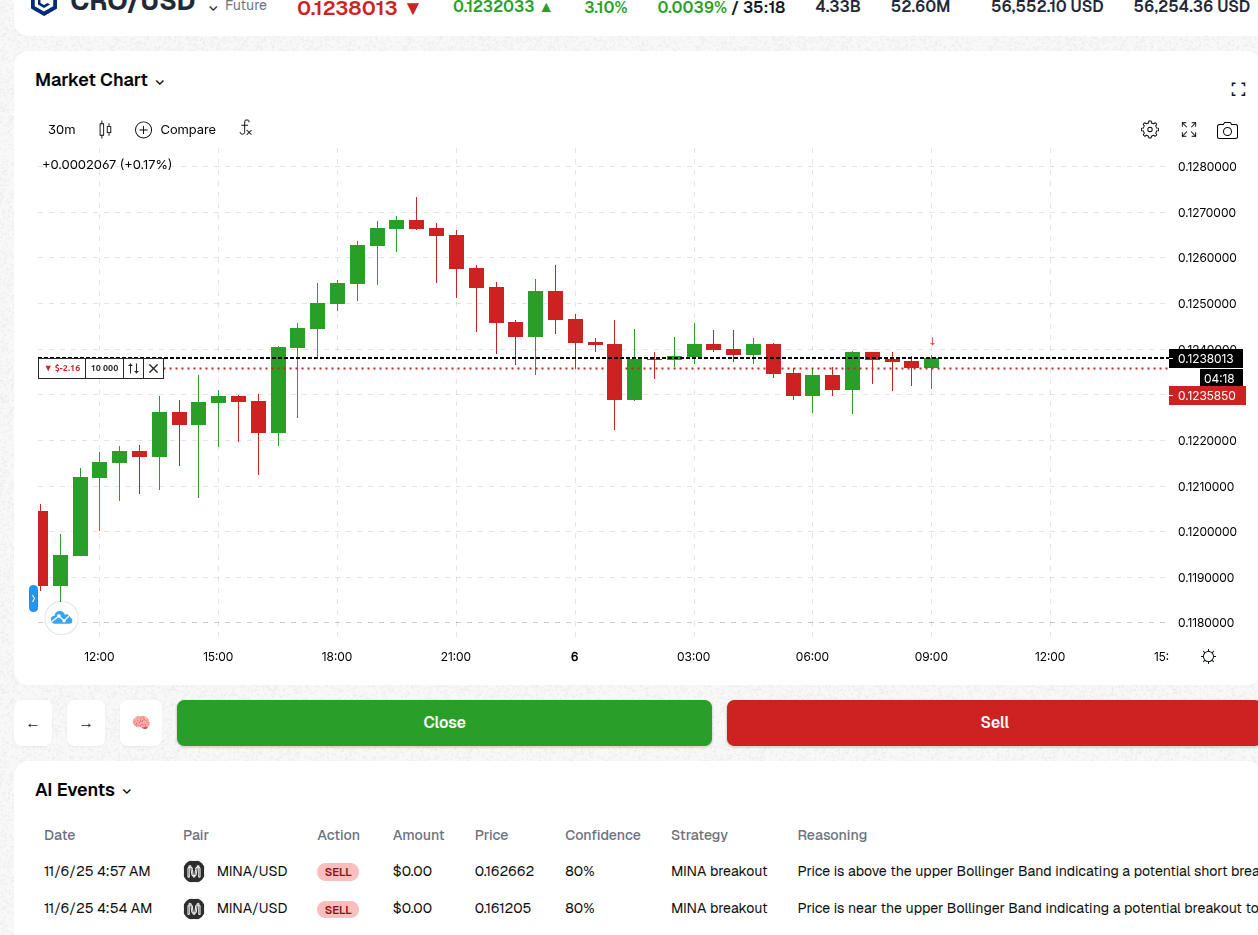
Task: Select the candlestick style icon on the toolbar
Action: [x=104, y=129]
